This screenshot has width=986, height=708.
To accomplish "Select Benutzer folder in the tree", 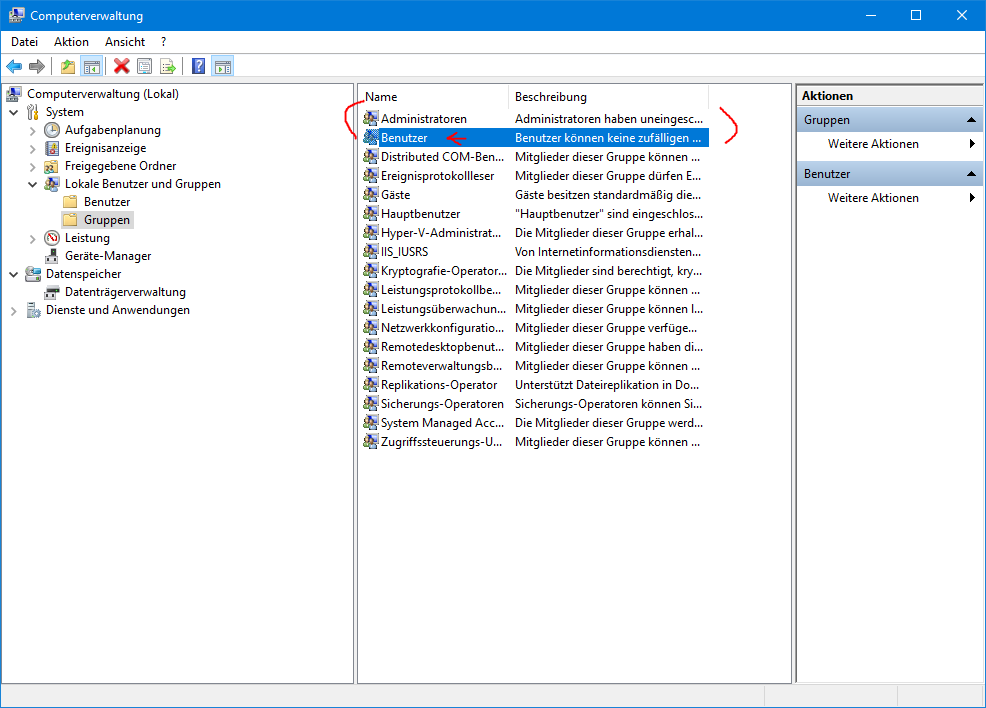I will (107, 202).
